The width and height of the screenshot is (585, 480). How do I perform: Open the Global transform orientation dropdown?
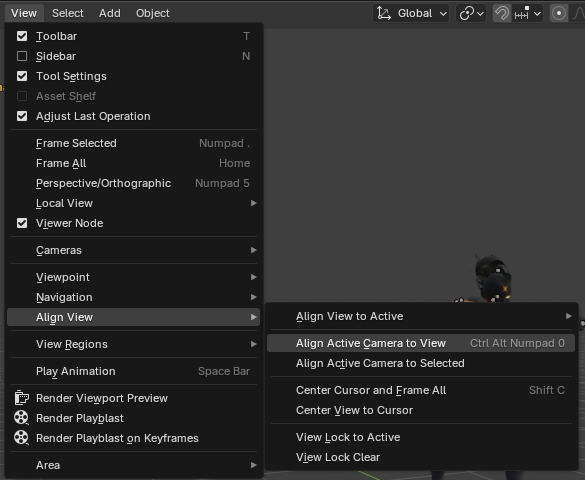point(411,13)
